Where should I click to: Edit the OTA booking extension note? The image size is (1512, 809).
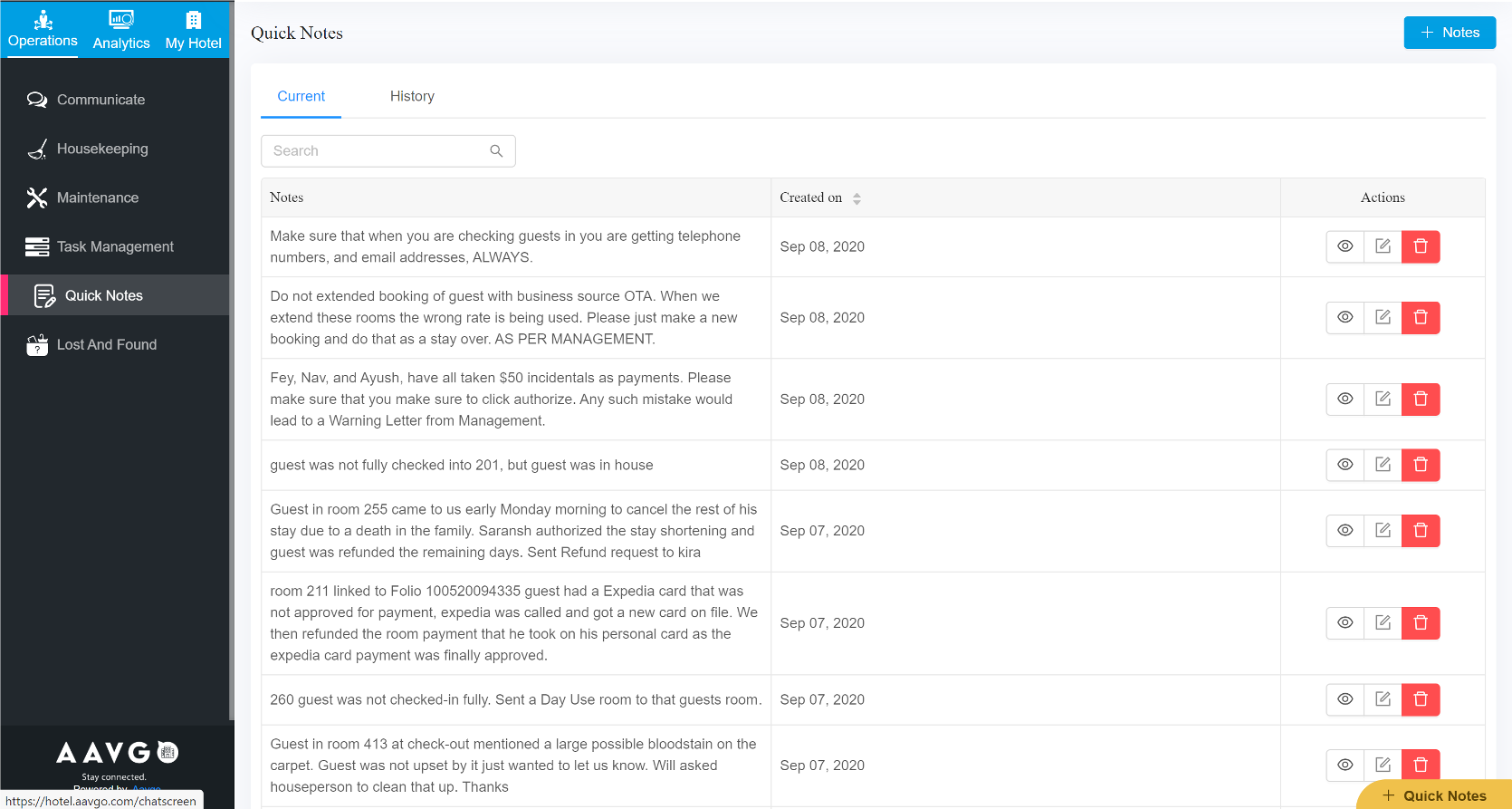[x=1383, y=317]
